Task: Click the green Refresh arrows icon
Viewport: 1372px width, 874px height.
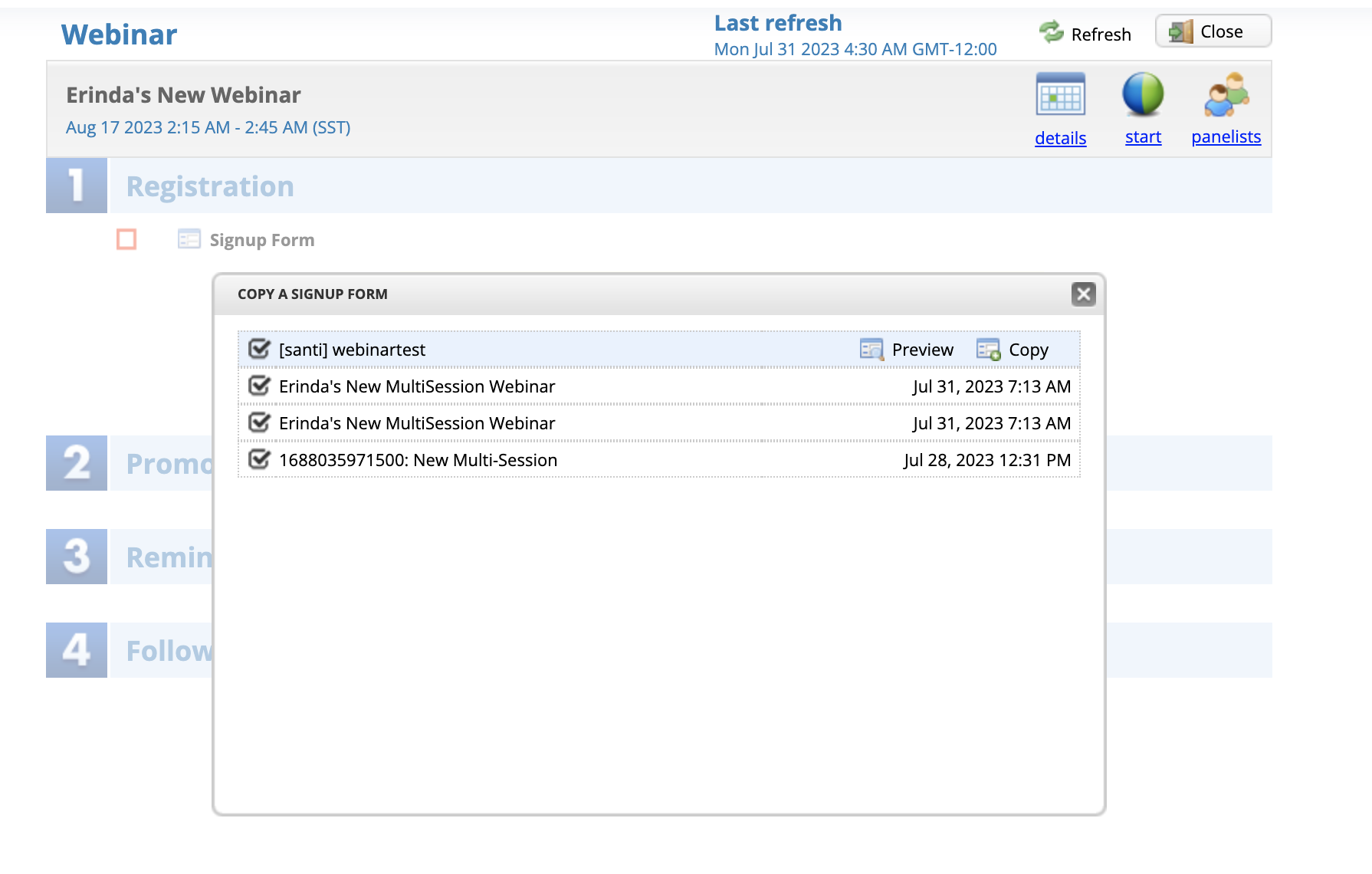Action: tap(1051, 32)
